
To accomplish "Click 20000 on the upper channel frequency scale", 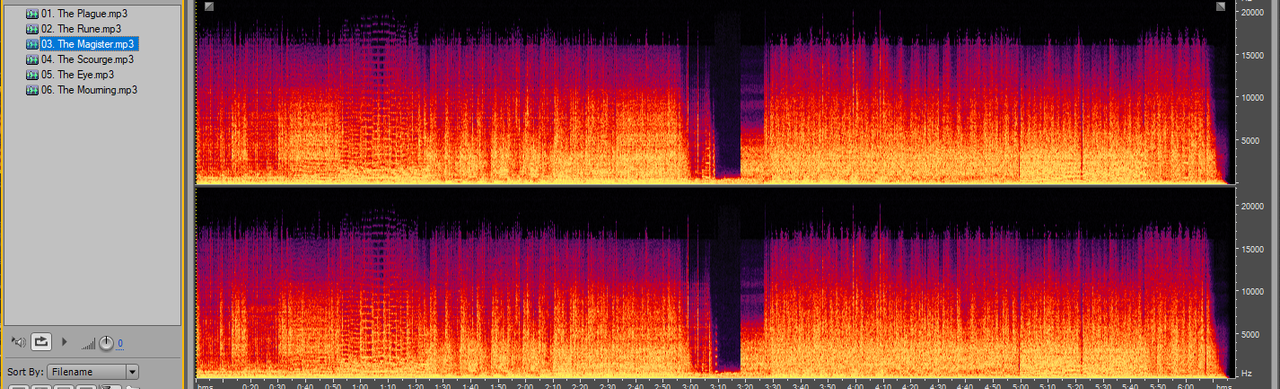I will tap(1253, 13).
